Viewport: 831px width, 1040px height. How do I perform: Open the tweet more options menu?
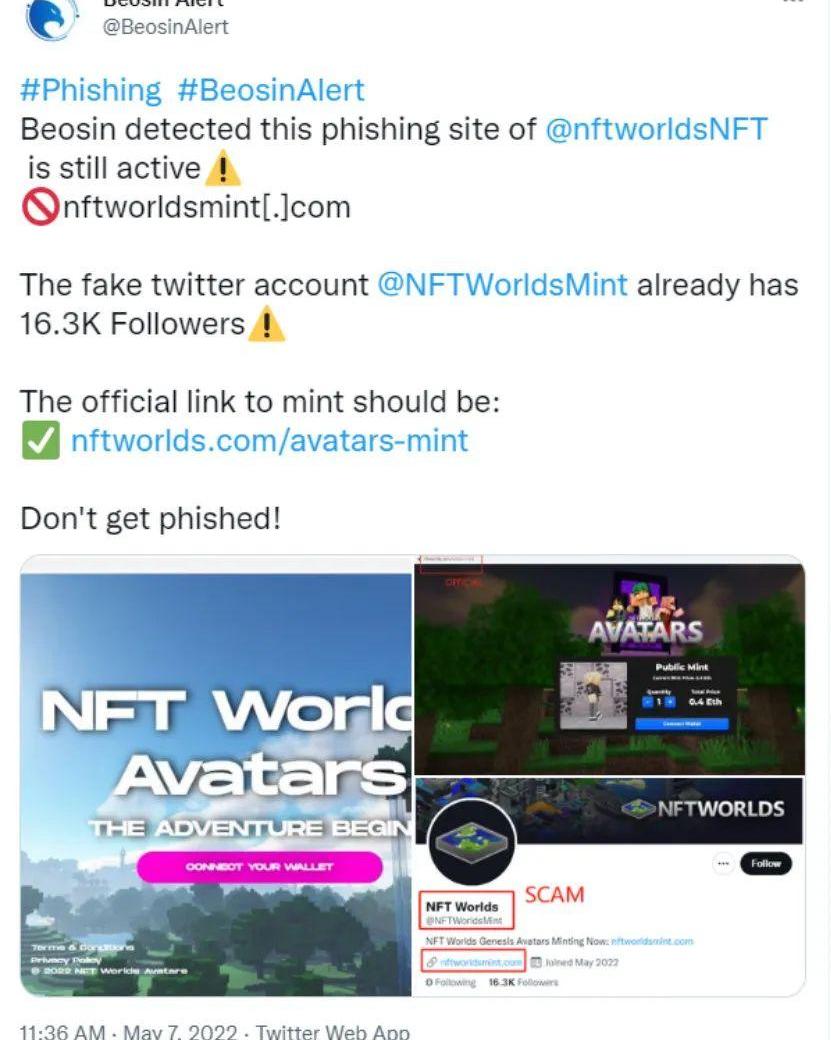pos(793,2)
